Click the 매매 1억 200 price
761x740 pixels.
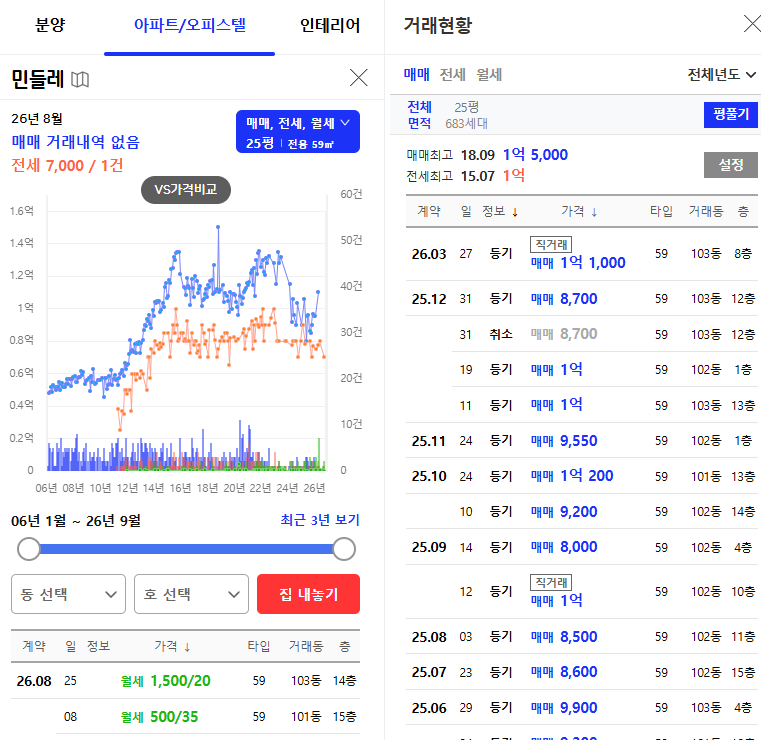click(572, 476)
